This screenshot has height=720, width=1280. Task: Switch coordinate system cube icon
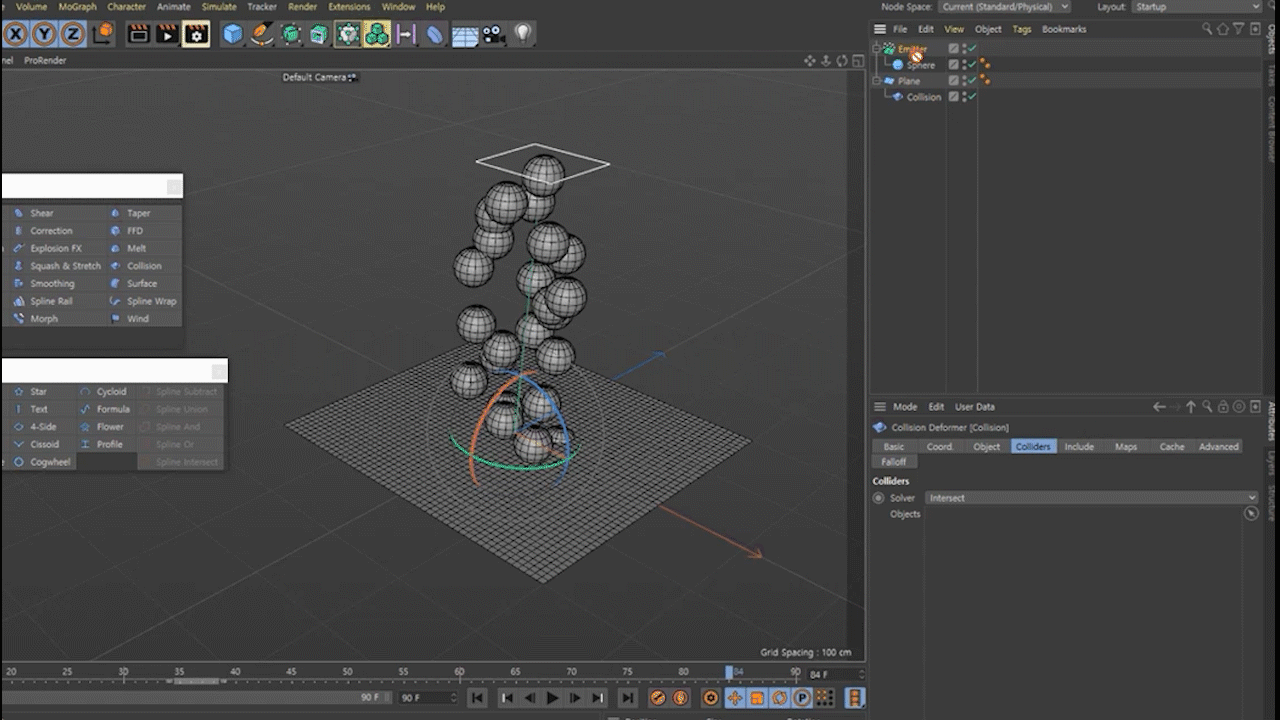[x=103, y=35]
